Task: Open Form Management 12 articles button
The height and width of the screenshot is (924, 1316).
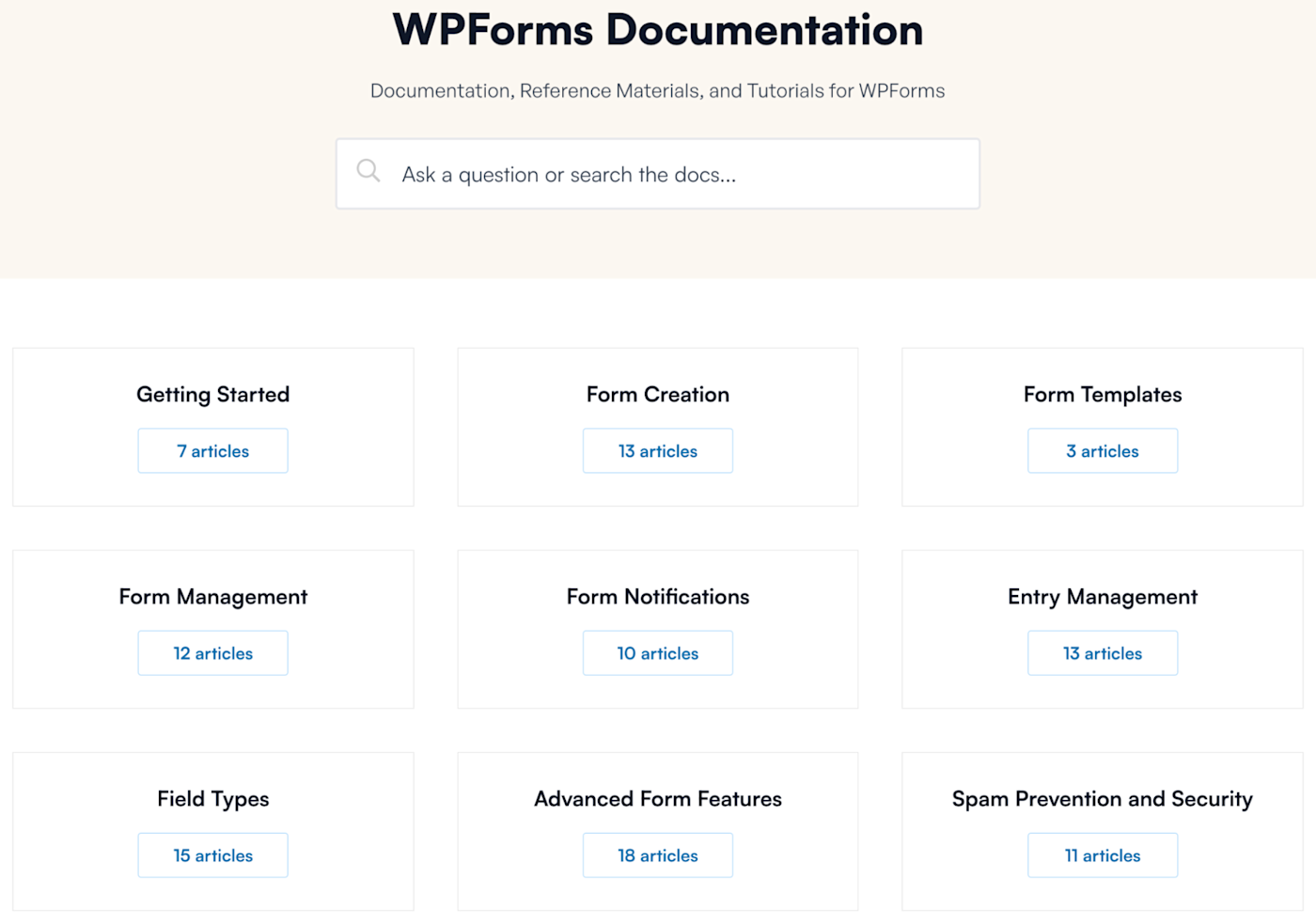Action: coord(212,653)
